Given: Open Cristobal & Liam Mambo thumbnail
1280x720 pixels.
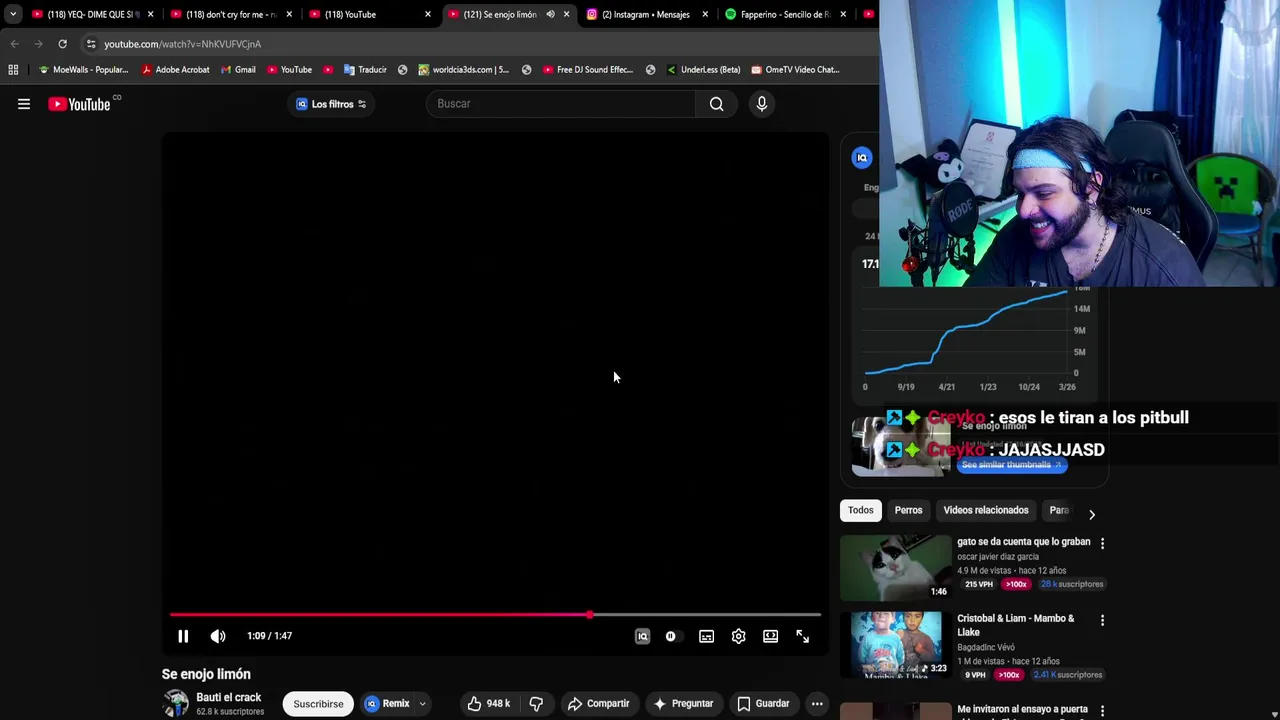Looking at the screenshot, I should (896, 643).
